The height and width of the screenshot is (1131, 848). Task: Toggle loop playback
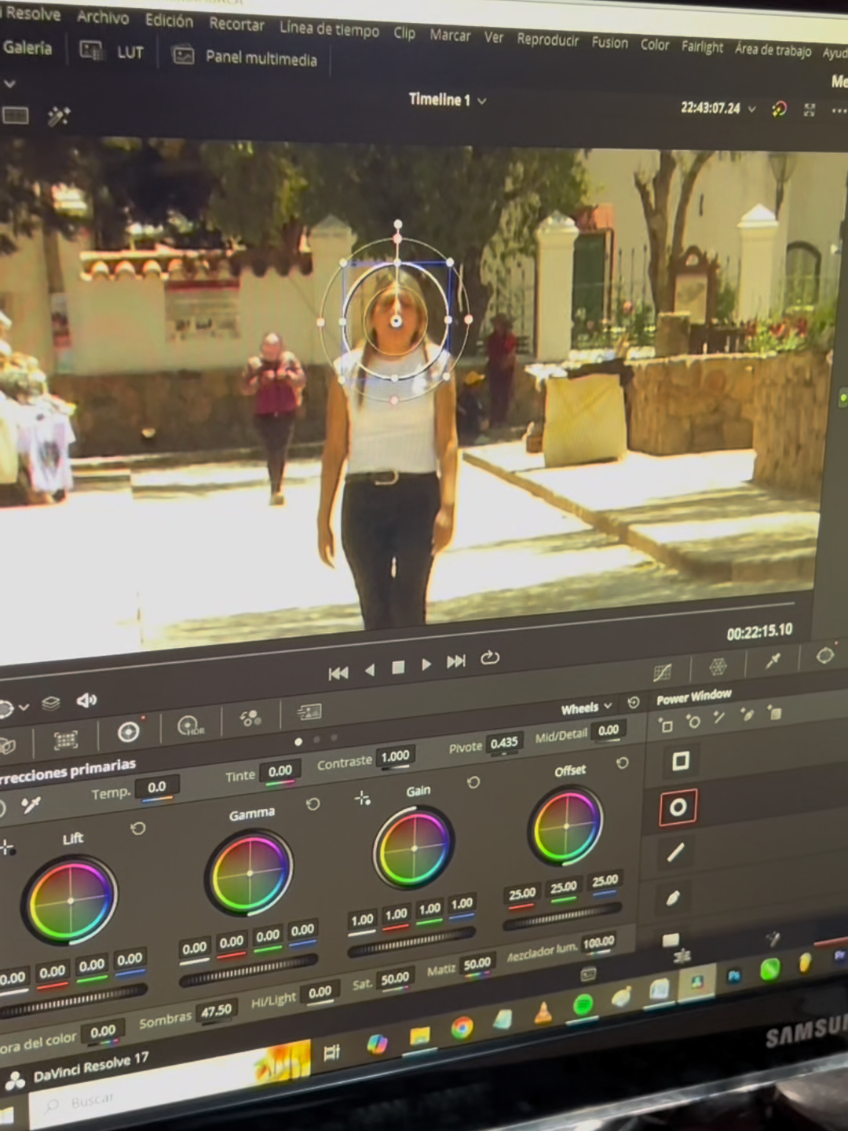(490, 657)
